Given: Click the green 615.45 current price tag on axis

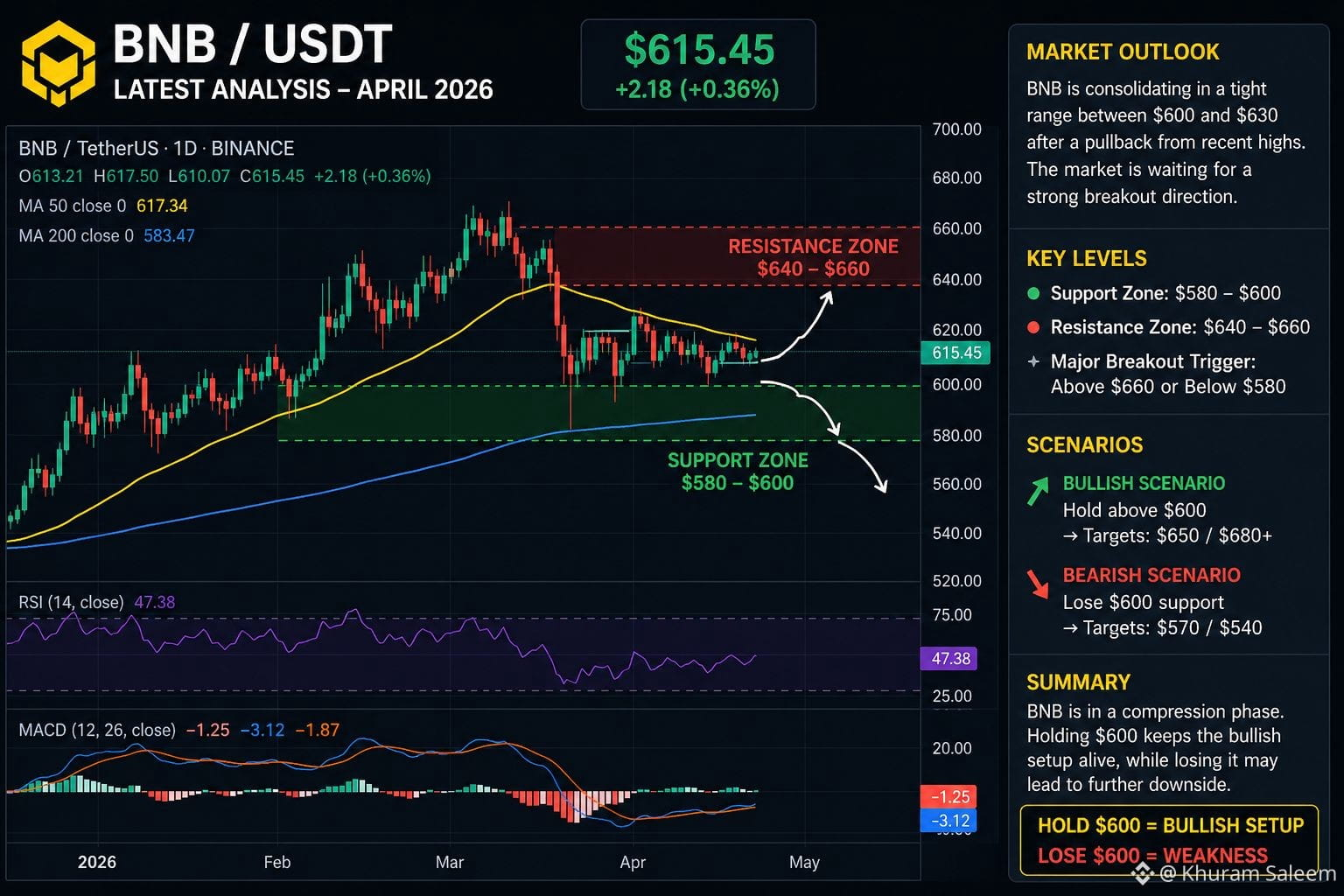Looking at the screenshot, I should [955, 353].
